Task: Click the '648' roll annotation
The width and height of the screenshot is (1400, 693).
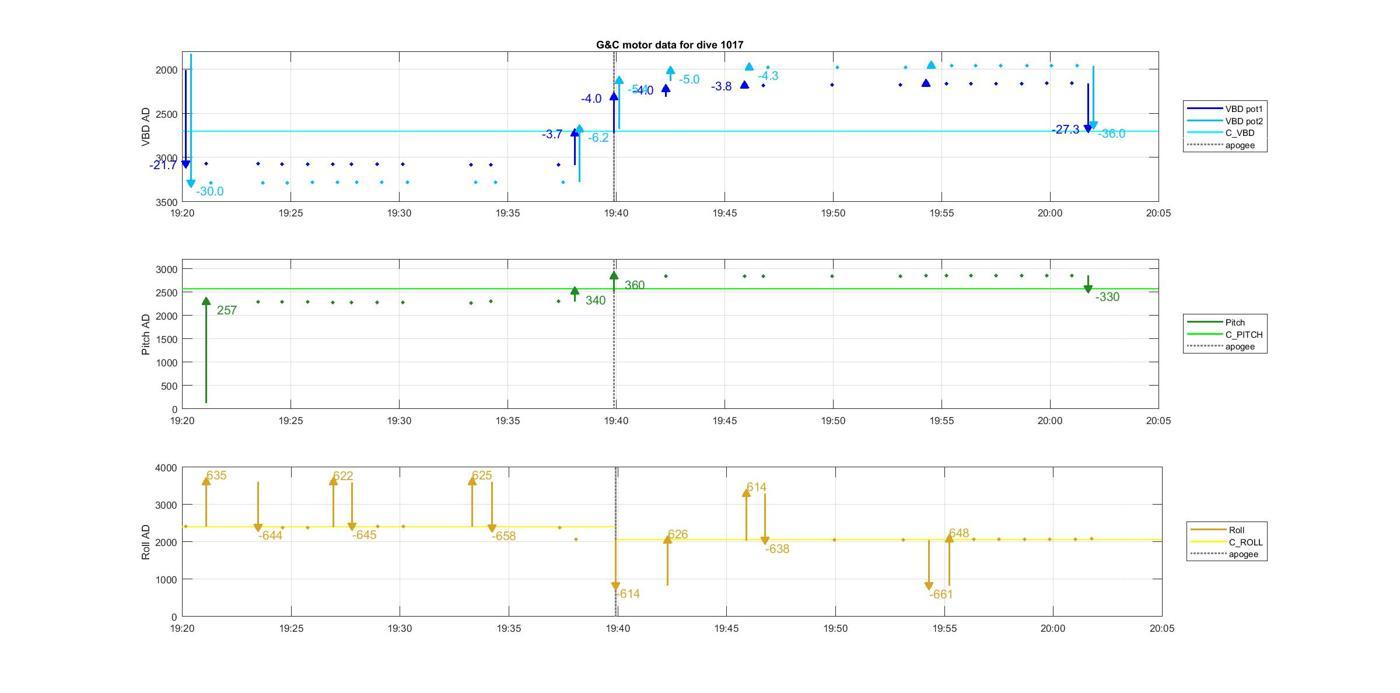Action: click(958, 534)
